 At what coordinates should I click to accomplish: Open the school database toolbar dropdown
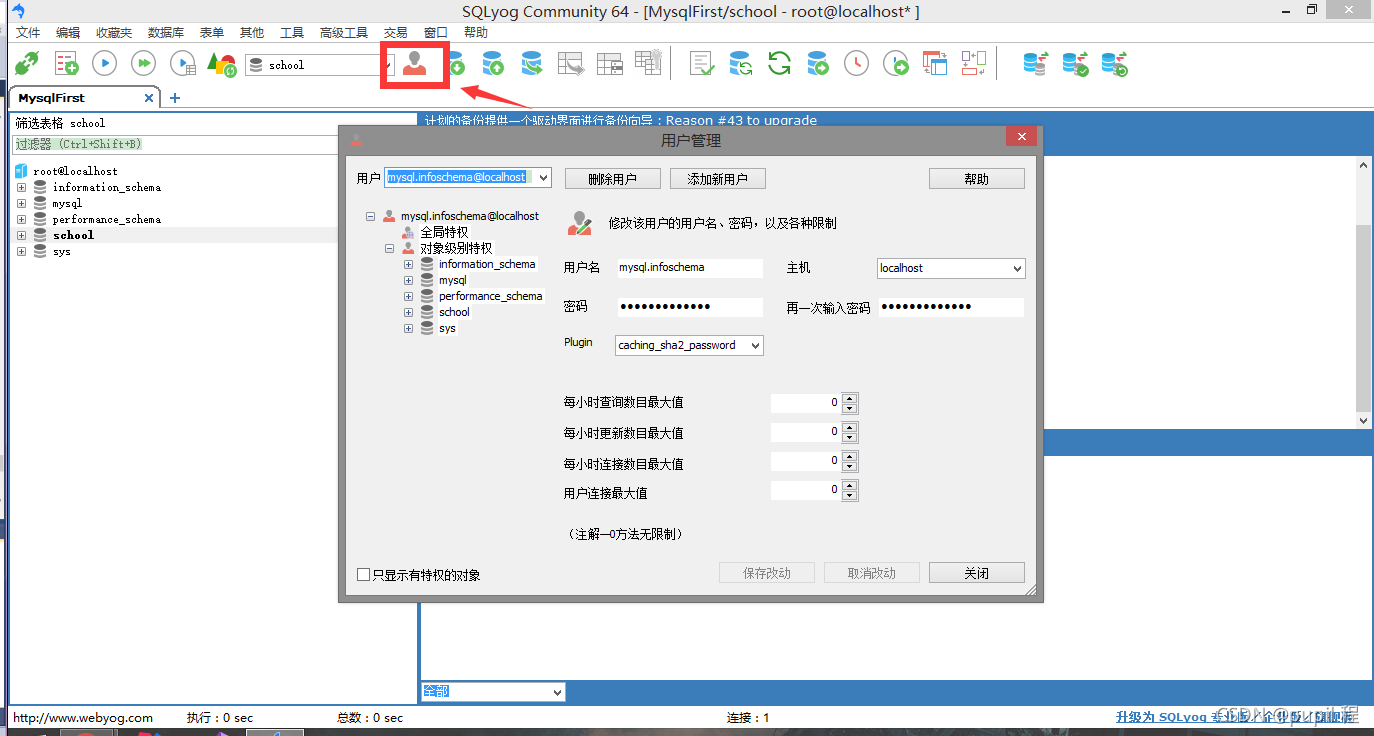(x=390, y=65)
